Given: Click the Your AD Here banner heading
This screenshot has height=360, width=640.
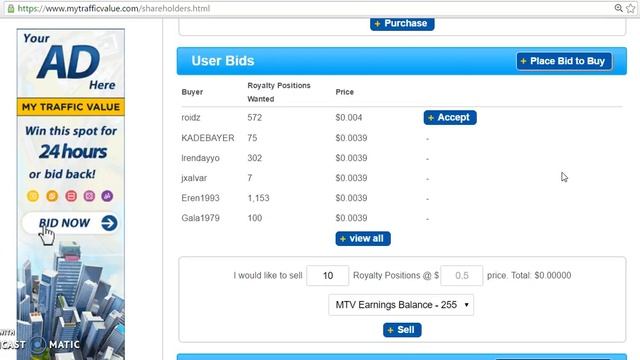Looking at the screenshot, I should 69,62.
